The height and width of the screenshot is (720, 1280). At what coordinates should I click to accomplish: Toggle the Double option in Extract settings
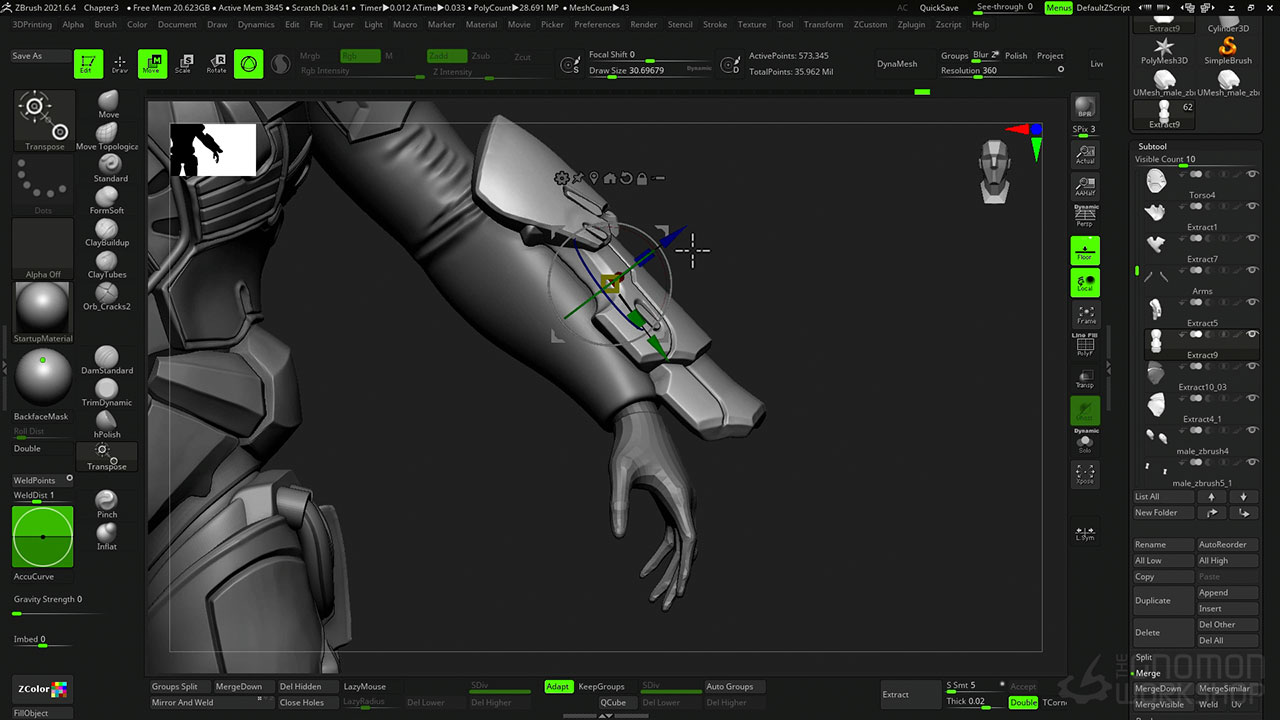[x=1023, y=702]
